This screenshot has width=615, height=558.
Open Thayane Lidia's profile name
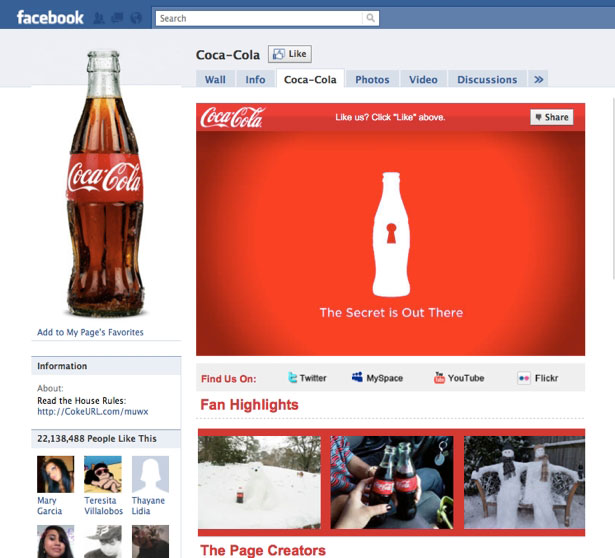pyautogui.click(x=148, y=506)
